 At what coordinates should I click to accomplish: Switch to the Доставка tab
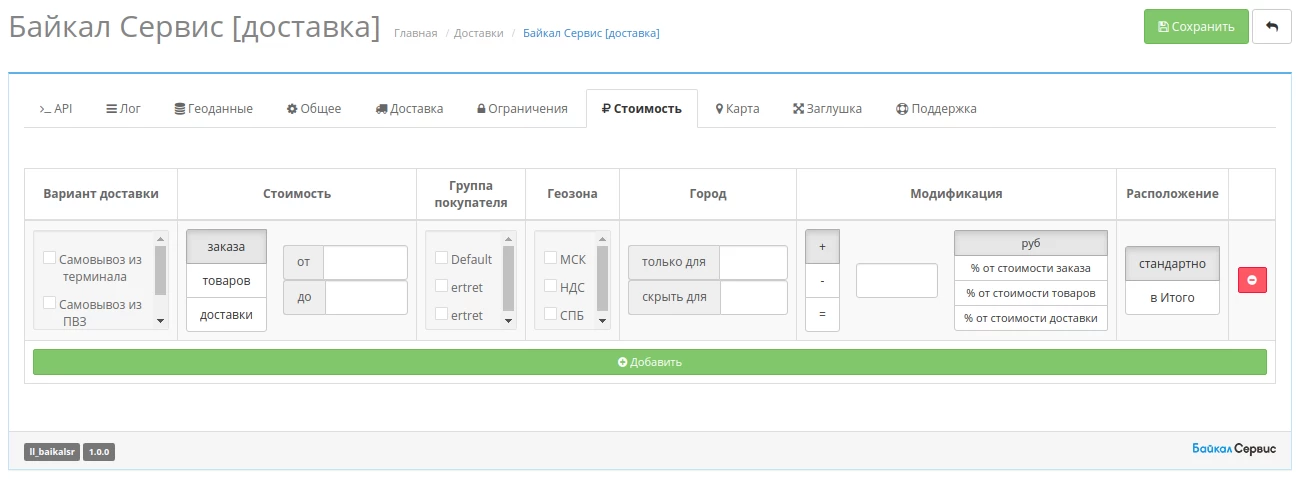click(x=409, y=108)
